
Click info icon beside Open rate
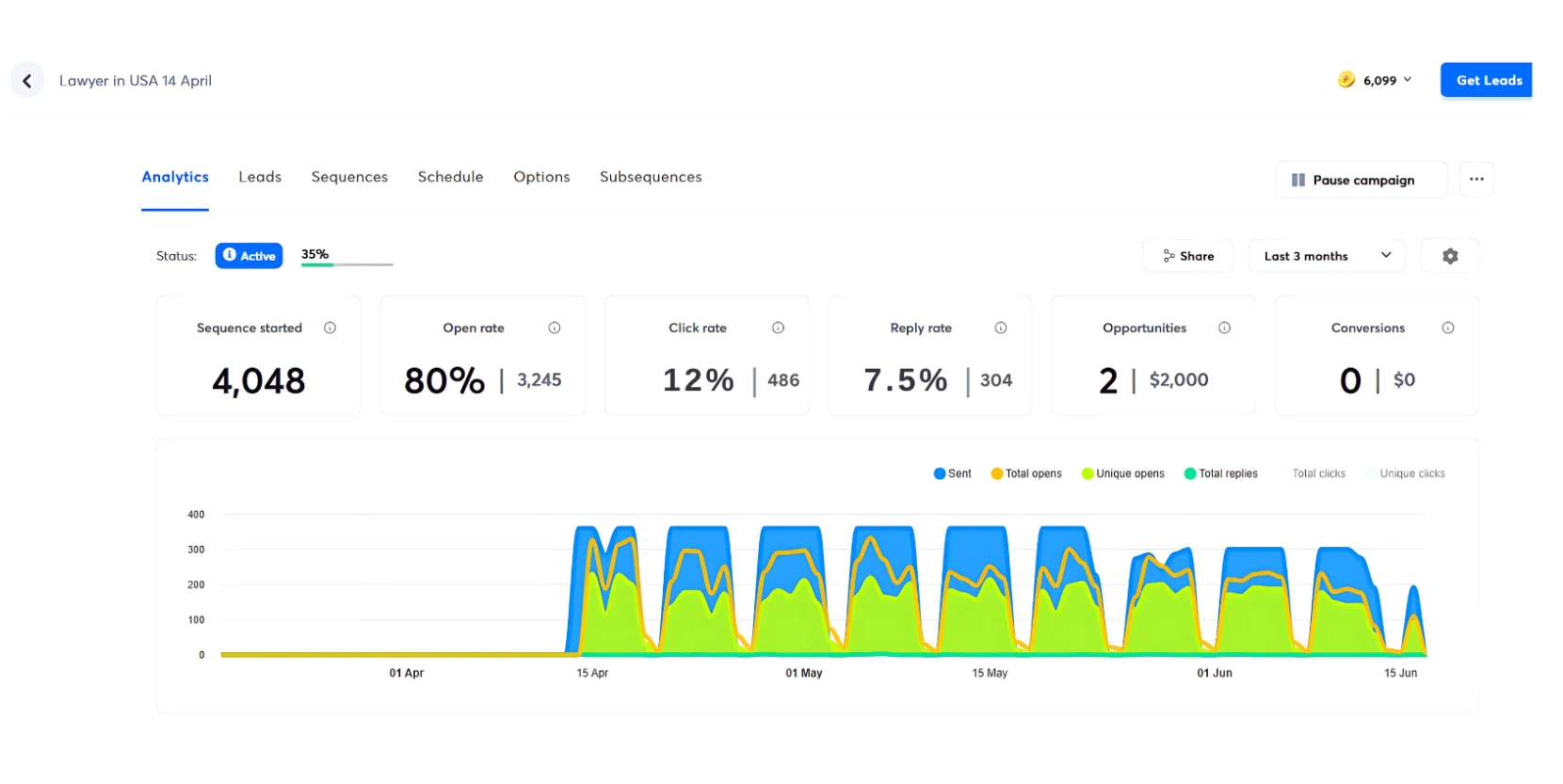(x=554, y=328)
